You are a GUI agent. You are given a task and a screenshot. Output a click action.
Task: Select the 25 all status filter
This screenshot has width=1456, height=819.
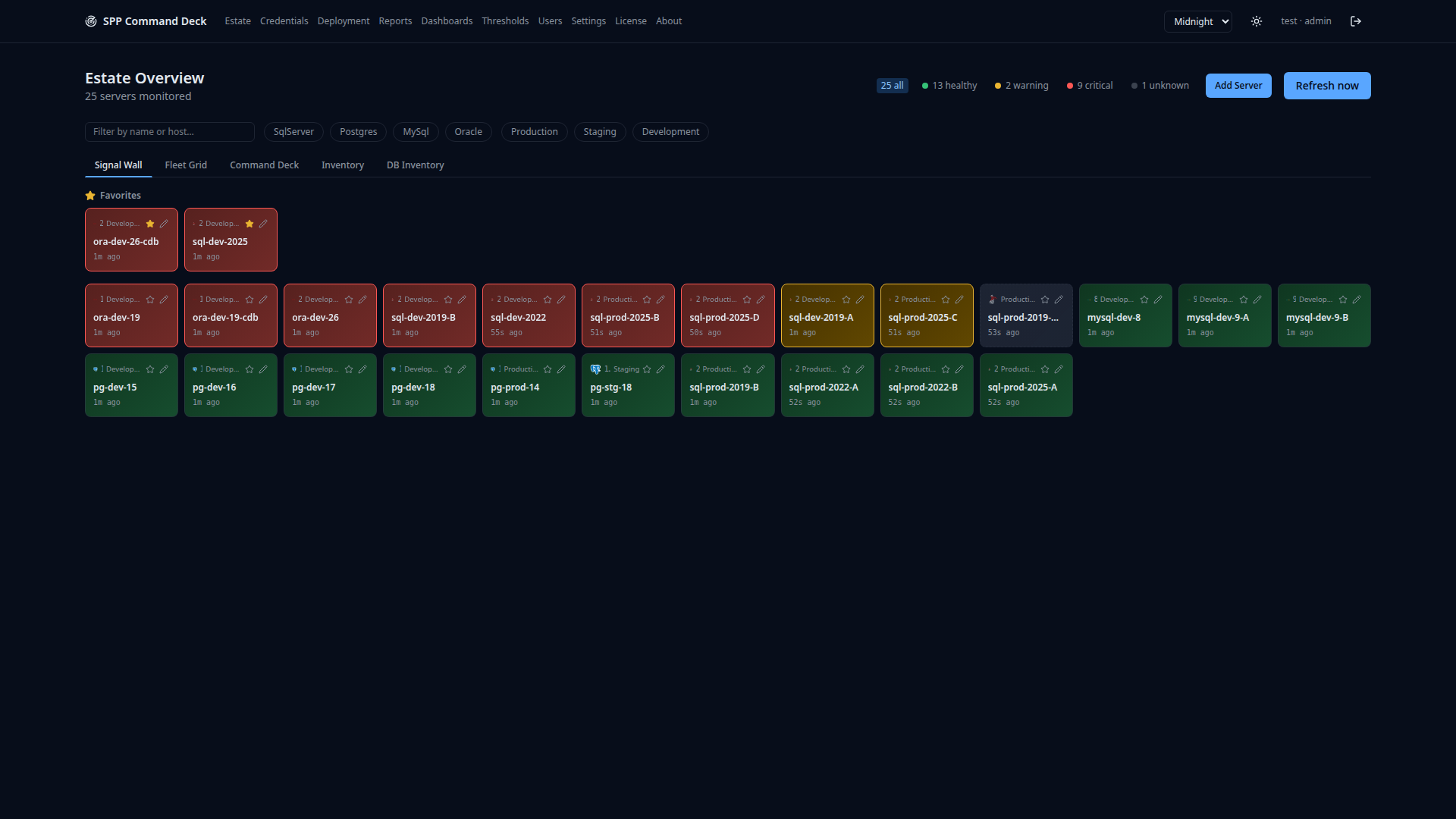[892, 86]
